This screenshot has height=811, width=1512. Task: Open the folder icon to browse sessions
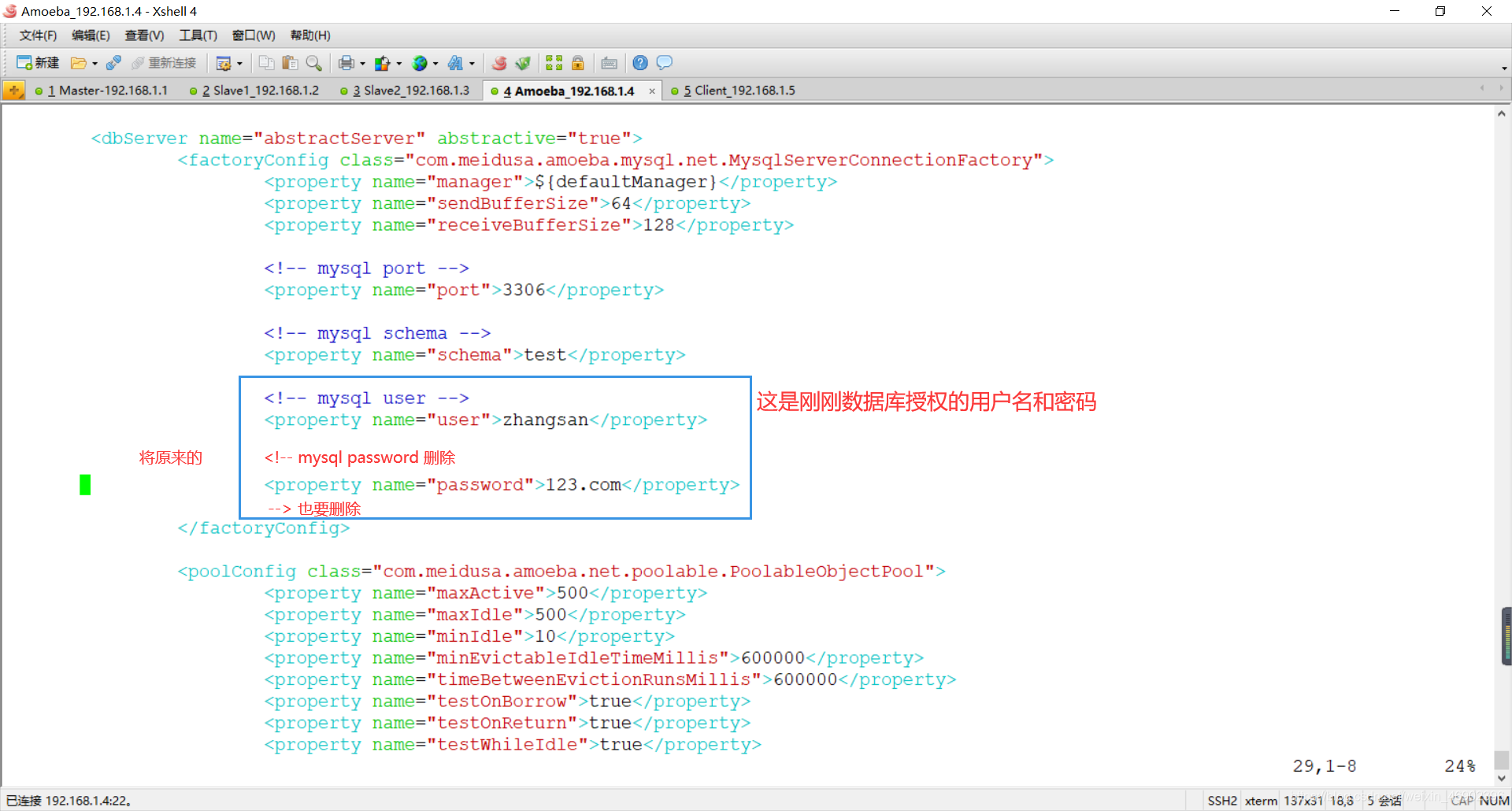pos(78,63)
